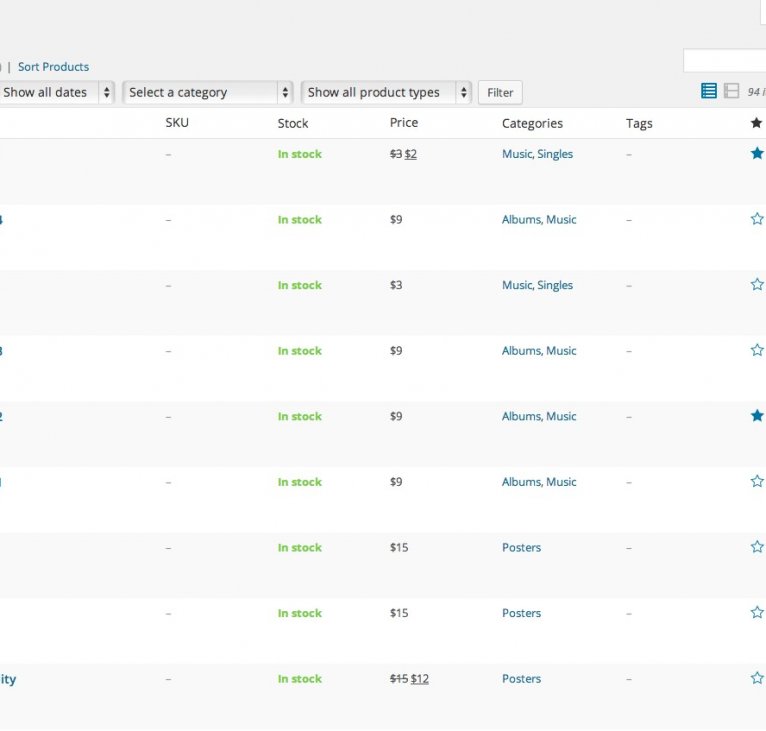The width and height of the screenshot is (766, 731).
Task: Sort the table by the SKU column header
Action: (177, 123)
